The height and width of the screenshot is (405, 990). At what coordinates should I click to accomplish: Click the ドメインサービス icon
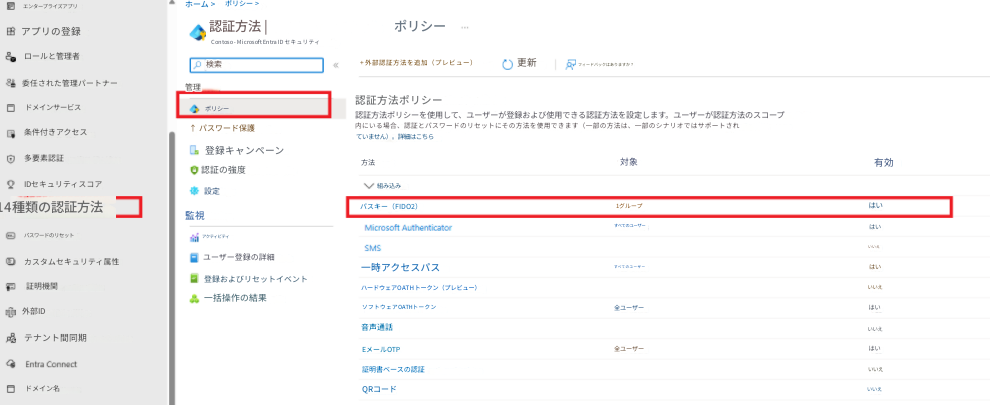pyautogui.click(x=10, y=108)
